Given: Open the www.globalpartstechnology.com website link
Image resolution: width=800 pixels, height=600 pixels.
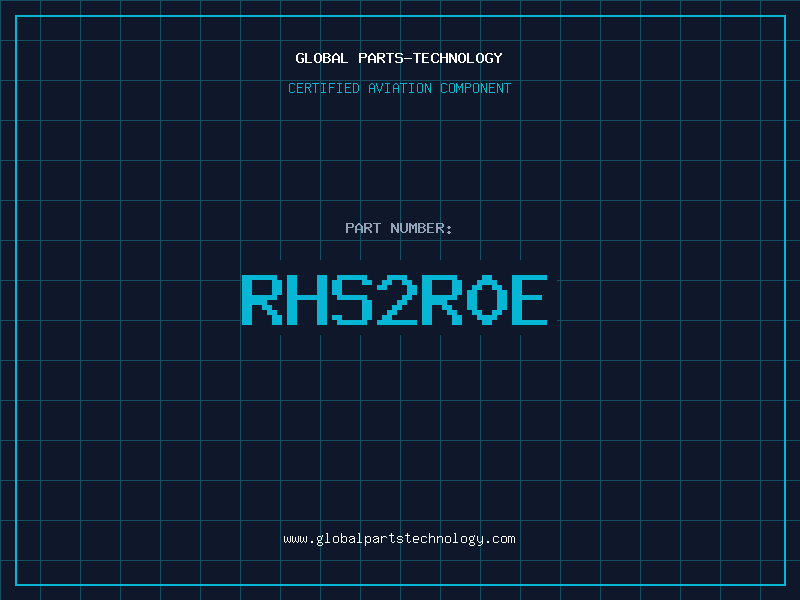Looking at the screenshot, I should pyautogui.click(x=399, y=539).
